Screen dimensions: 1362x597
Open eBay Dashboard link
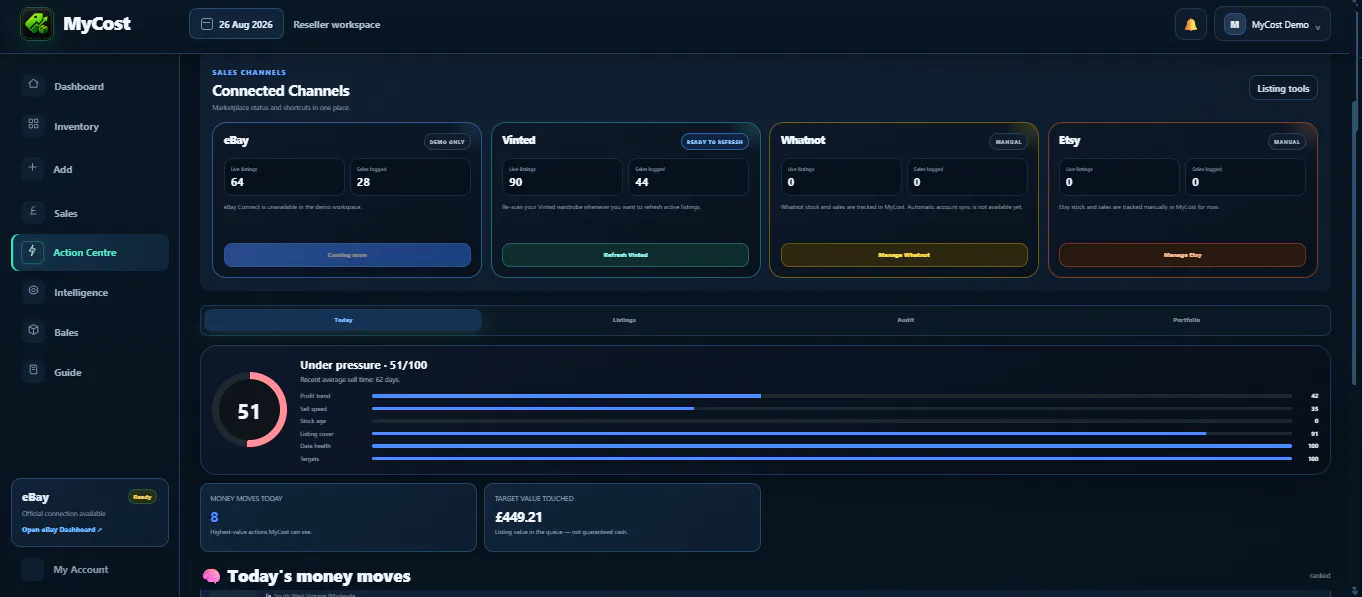coord(62,529)
